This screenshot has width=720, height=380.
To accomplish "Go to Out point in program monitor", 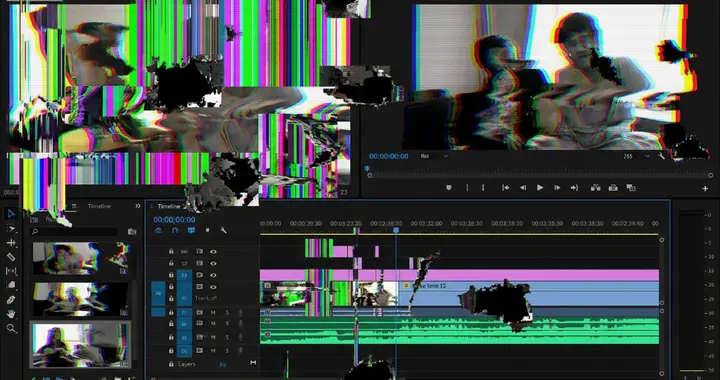I will (574, 188).
